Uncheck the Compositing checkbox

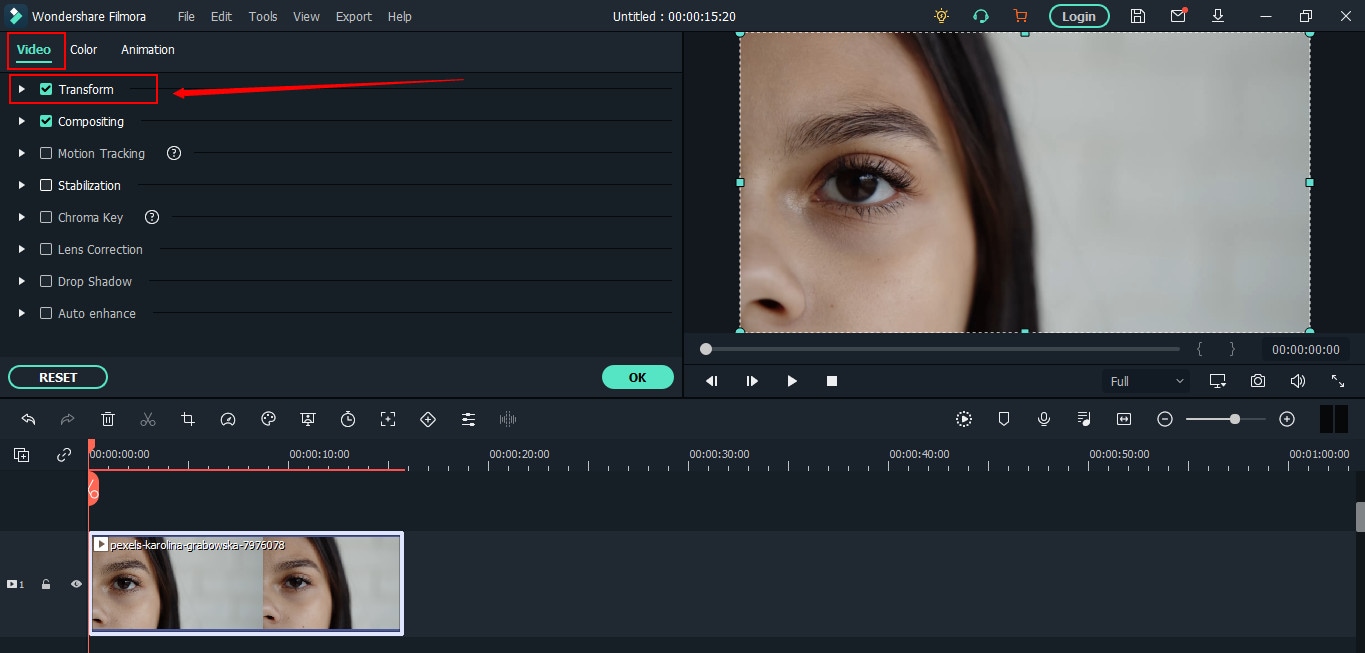pyautogui.click(x=46, y=121)
